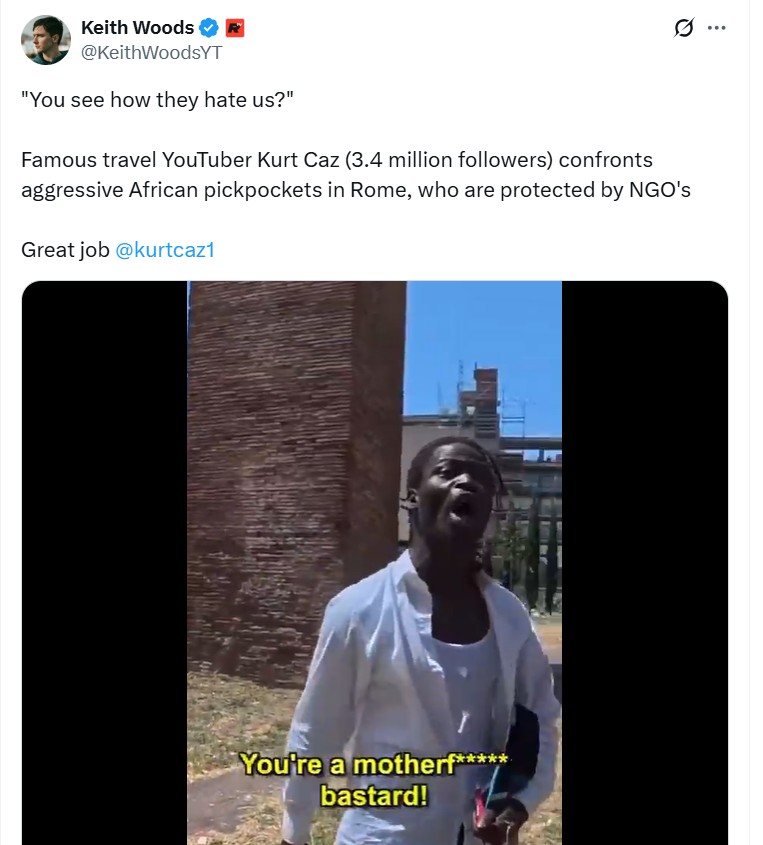Viewport: 763px width, 845px height.
Task: Follow the @kurtcaz1 mention link
Action: (165, 250)
